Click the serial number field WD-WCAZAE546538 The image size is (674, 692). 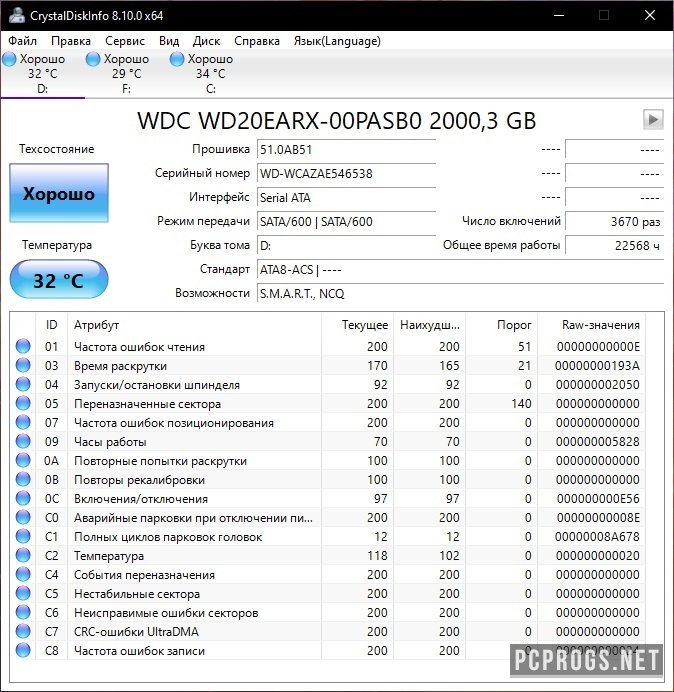point(346,173)
